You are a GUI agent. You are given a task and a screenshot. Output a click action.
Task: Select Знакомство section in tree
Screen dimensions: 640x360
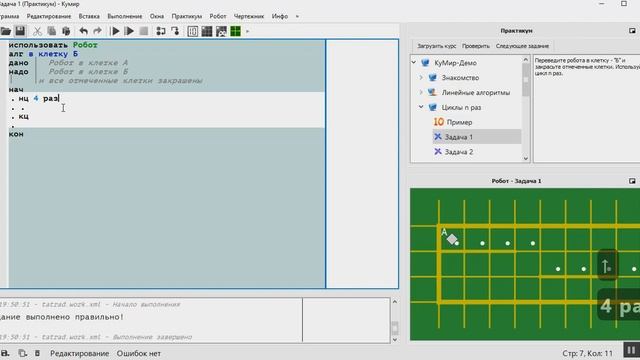click(460, 78)
